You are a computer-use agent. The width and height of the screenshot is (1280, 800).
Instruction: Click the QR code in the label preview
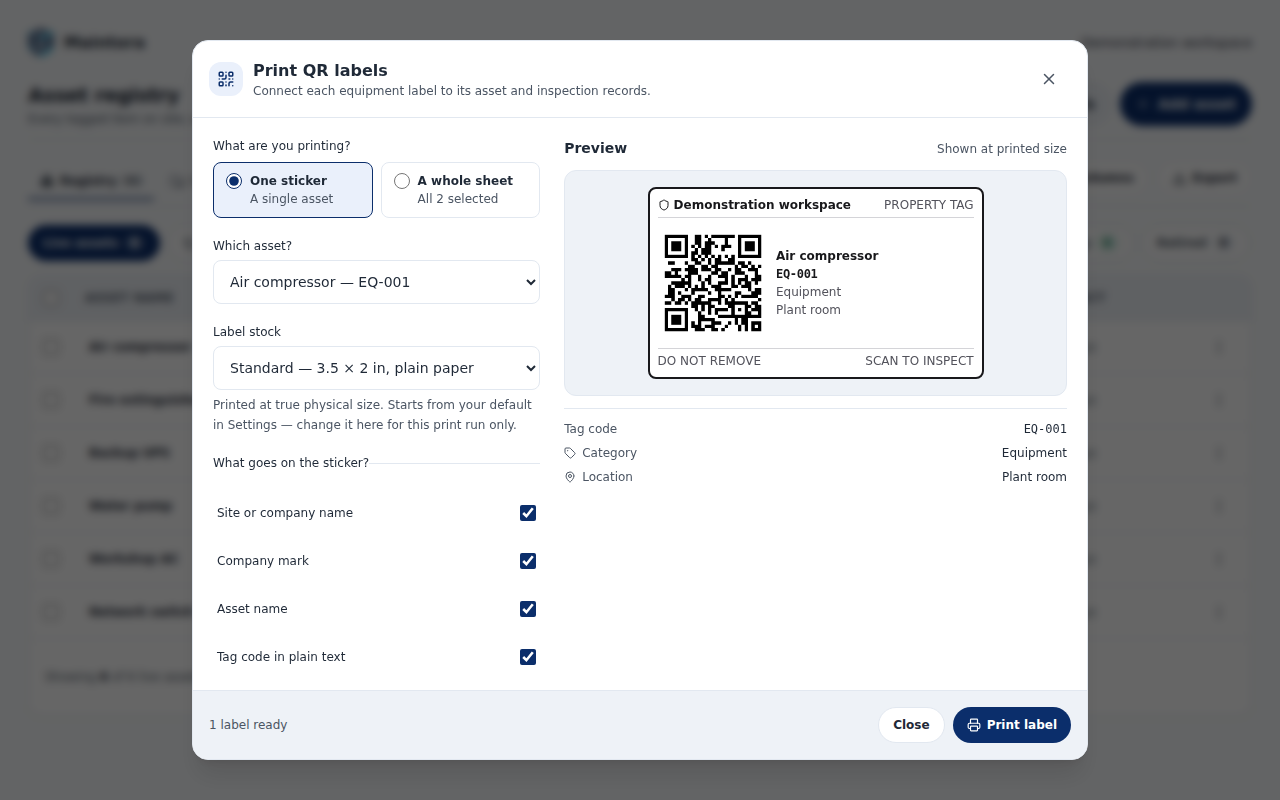[713, 283]
